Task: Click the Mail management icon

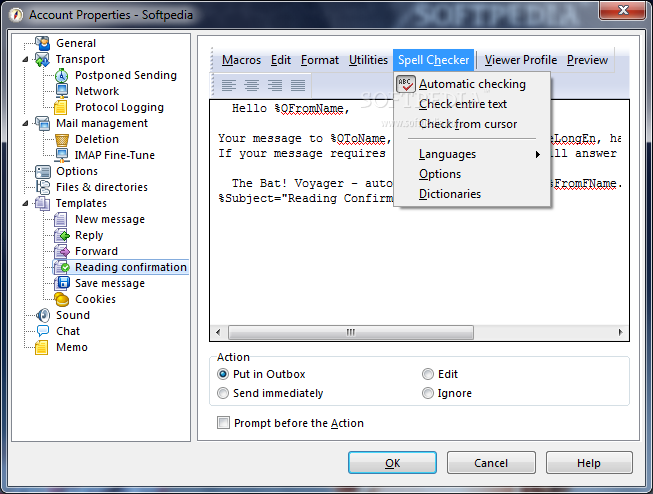Action: coord(42,123)
